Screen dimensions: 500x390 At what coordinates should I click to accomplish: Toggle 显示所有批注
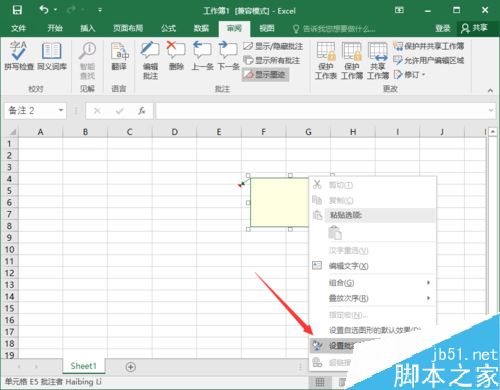tap(271, 60)
